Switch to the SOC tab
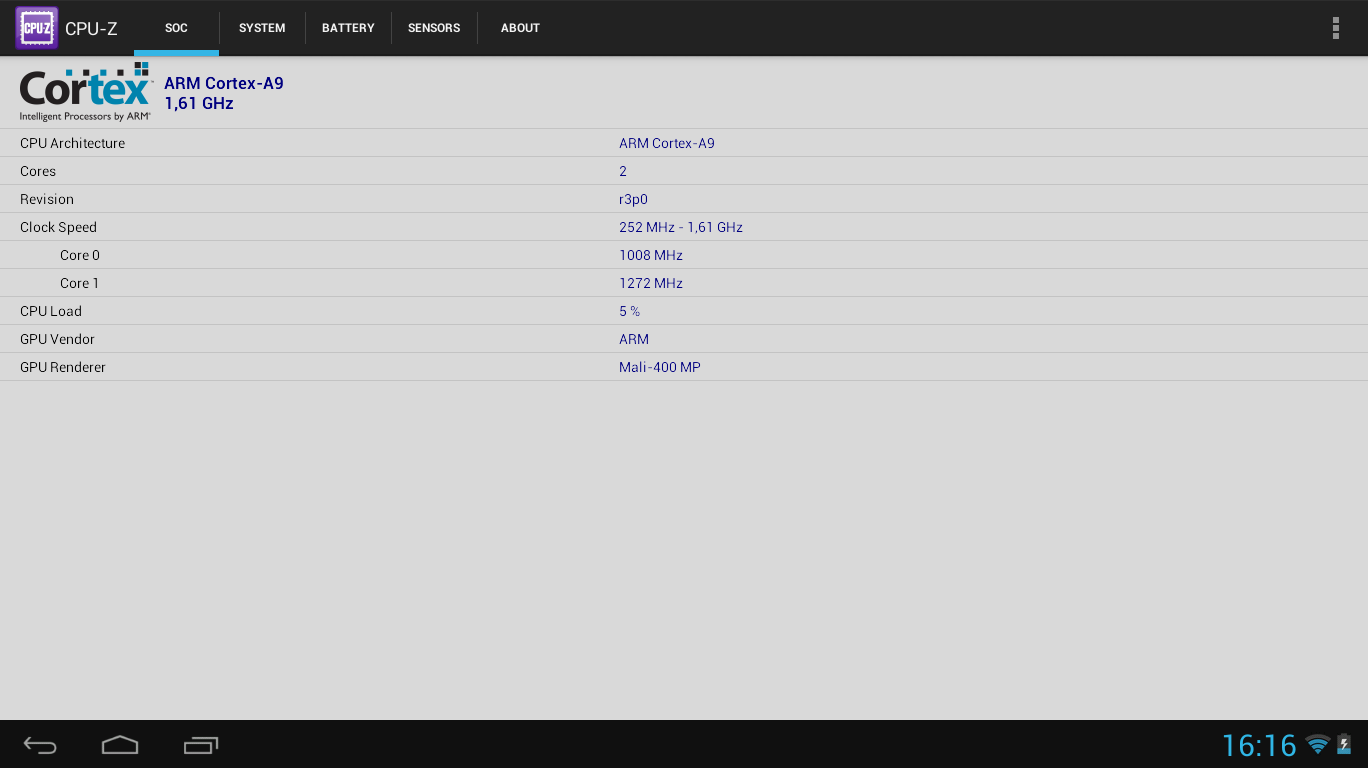This screenshot has width=1368, height=768. [176, 28]
